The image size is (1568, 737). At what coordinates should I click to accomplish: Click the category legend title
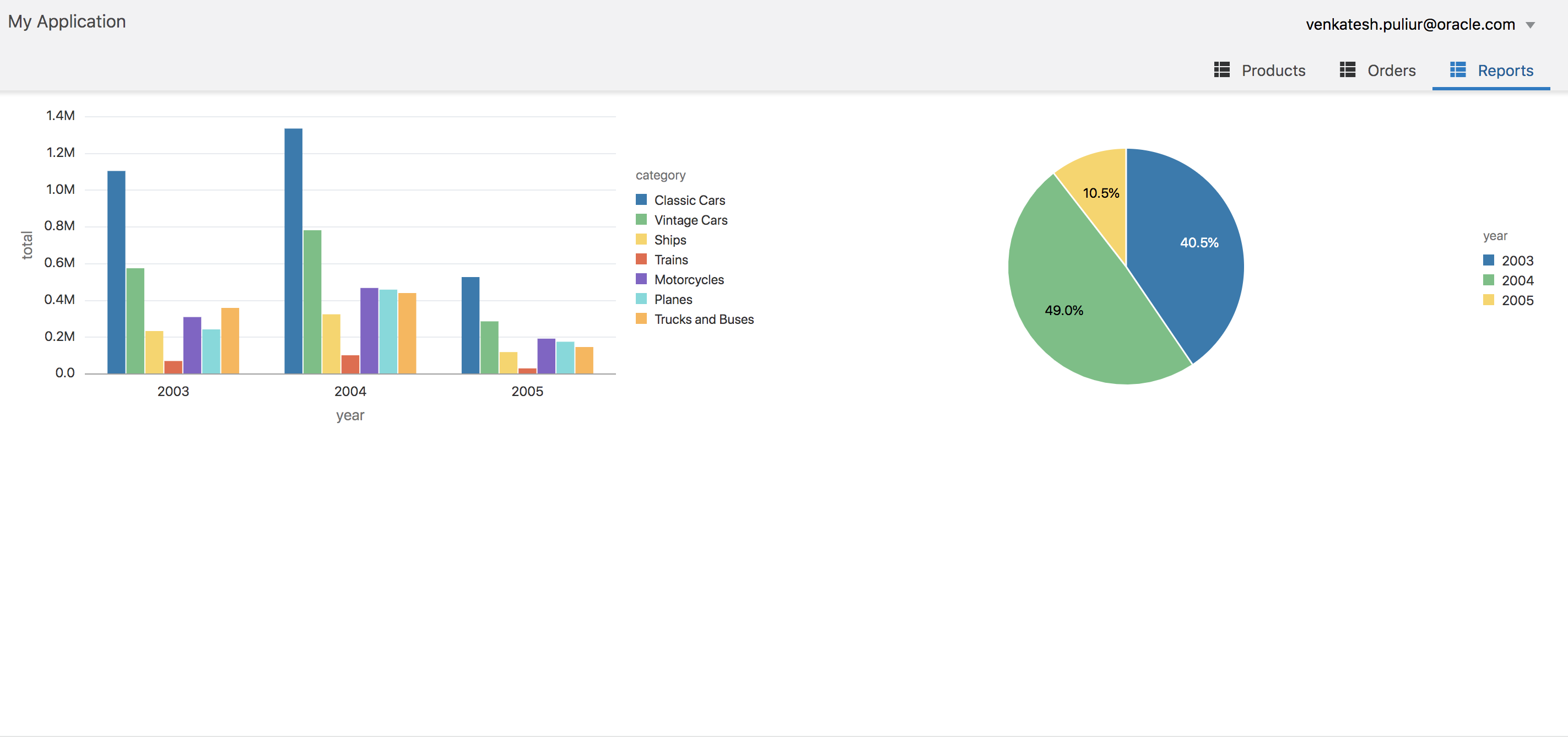[661, 175]
